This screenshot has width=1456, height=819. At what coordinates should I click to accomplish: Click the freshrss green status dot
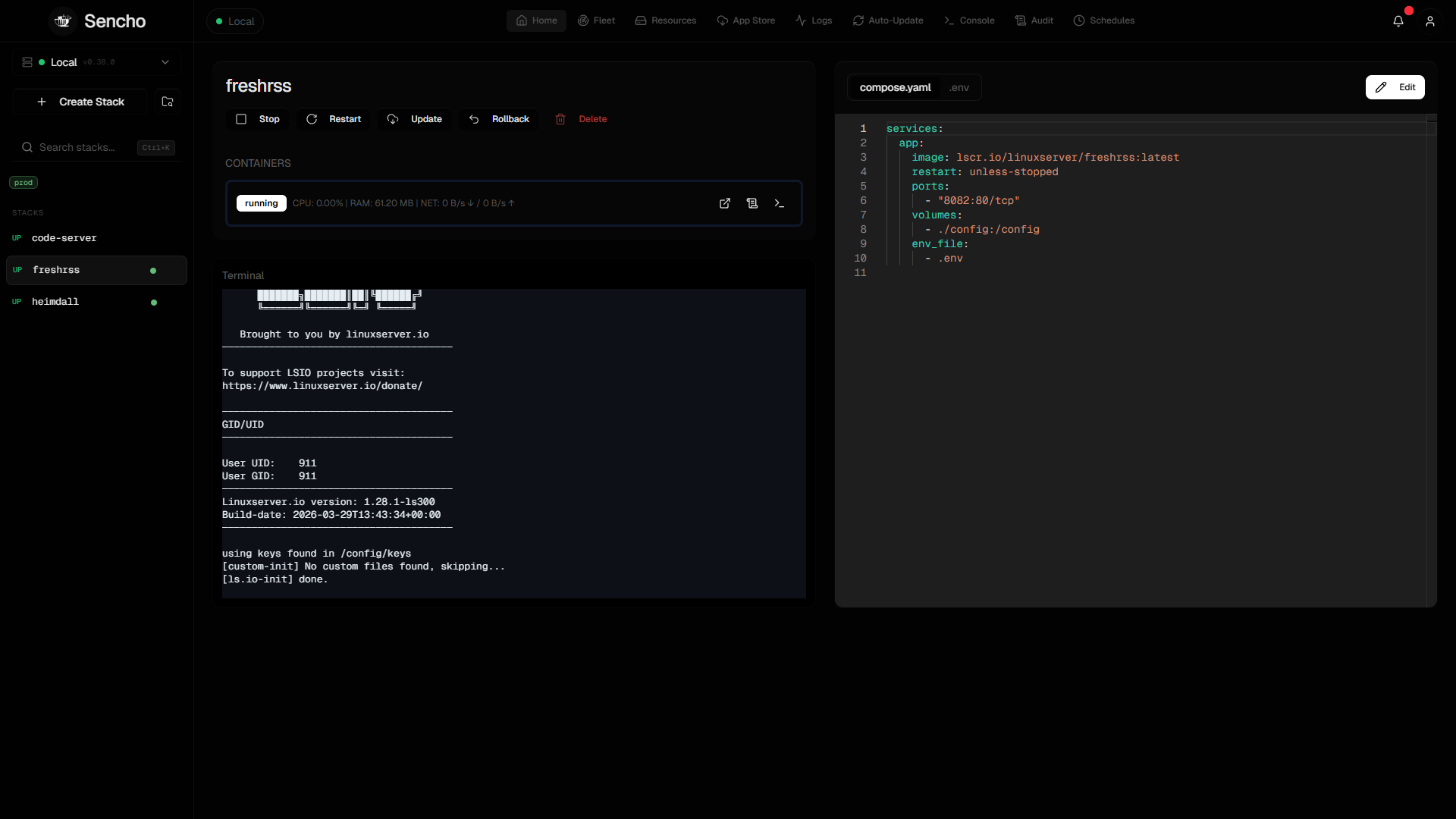153,271
